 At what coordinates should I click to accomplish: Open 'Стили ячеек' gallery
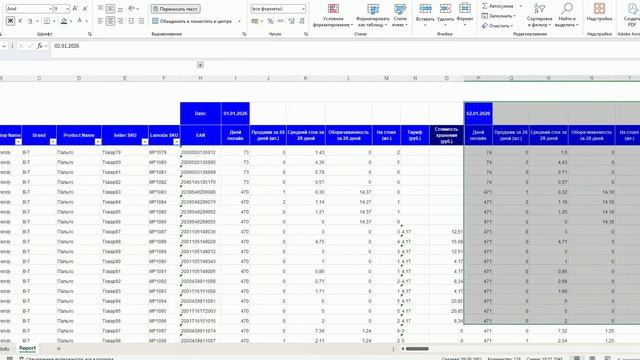click(x=400, y=16)
